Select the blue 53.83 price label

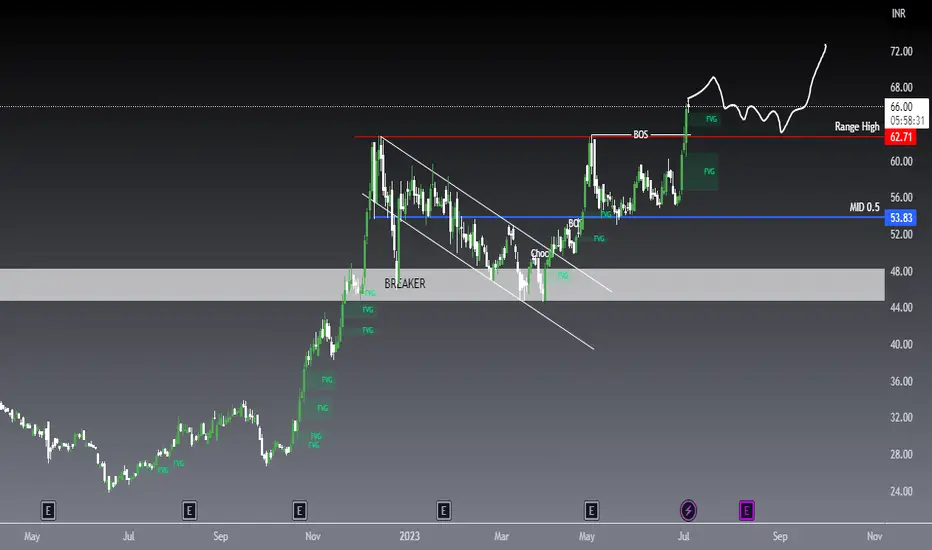point(900,218)
